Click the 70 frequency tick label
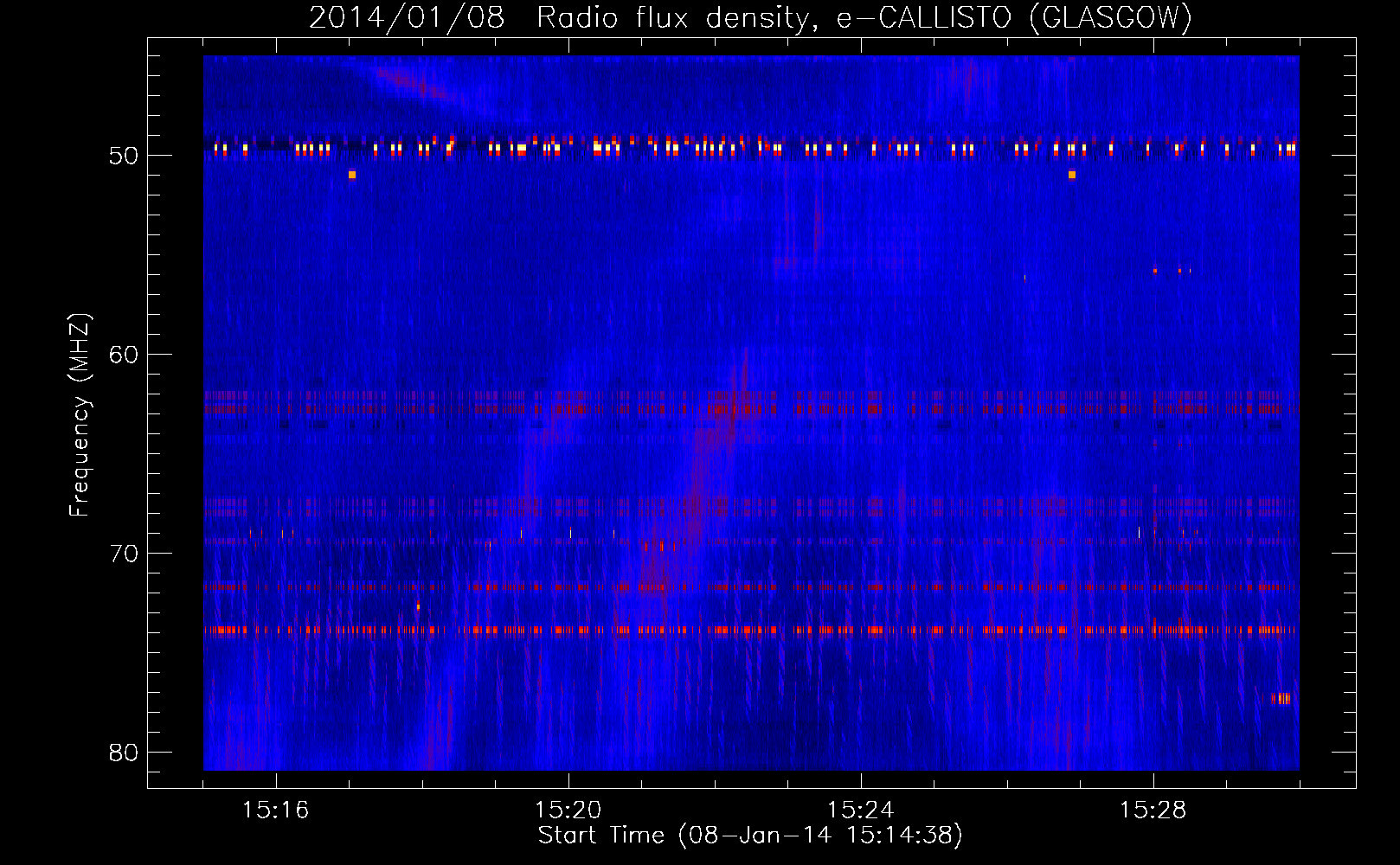 pos(124,554)
